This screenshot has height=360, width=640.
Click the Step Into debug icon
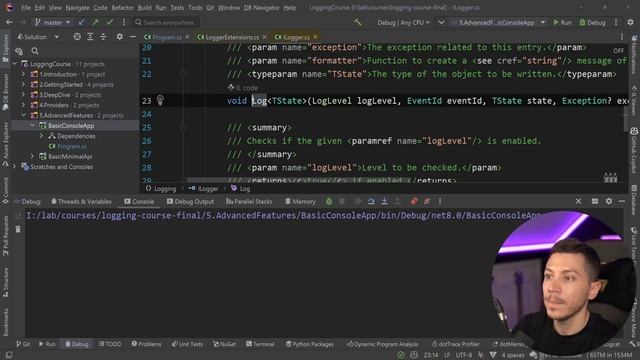(x=384, y=201)
